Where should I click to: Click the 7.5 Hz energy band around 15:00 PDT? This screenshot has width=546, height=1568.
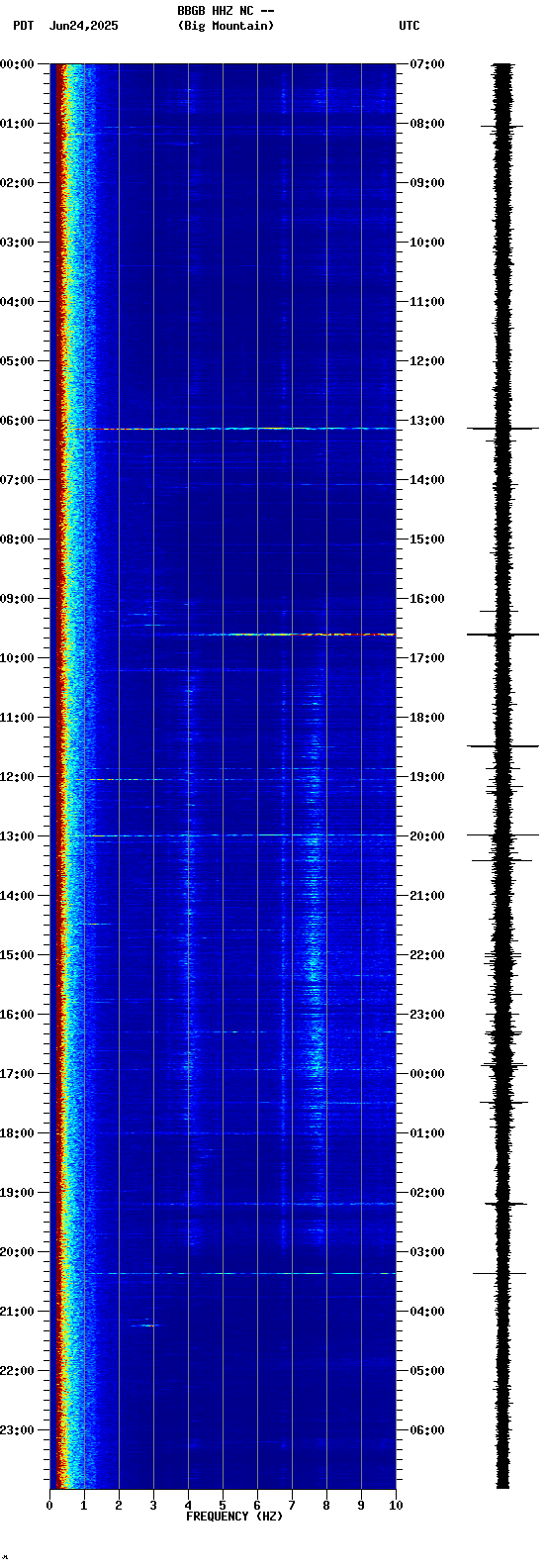[314, 955]
